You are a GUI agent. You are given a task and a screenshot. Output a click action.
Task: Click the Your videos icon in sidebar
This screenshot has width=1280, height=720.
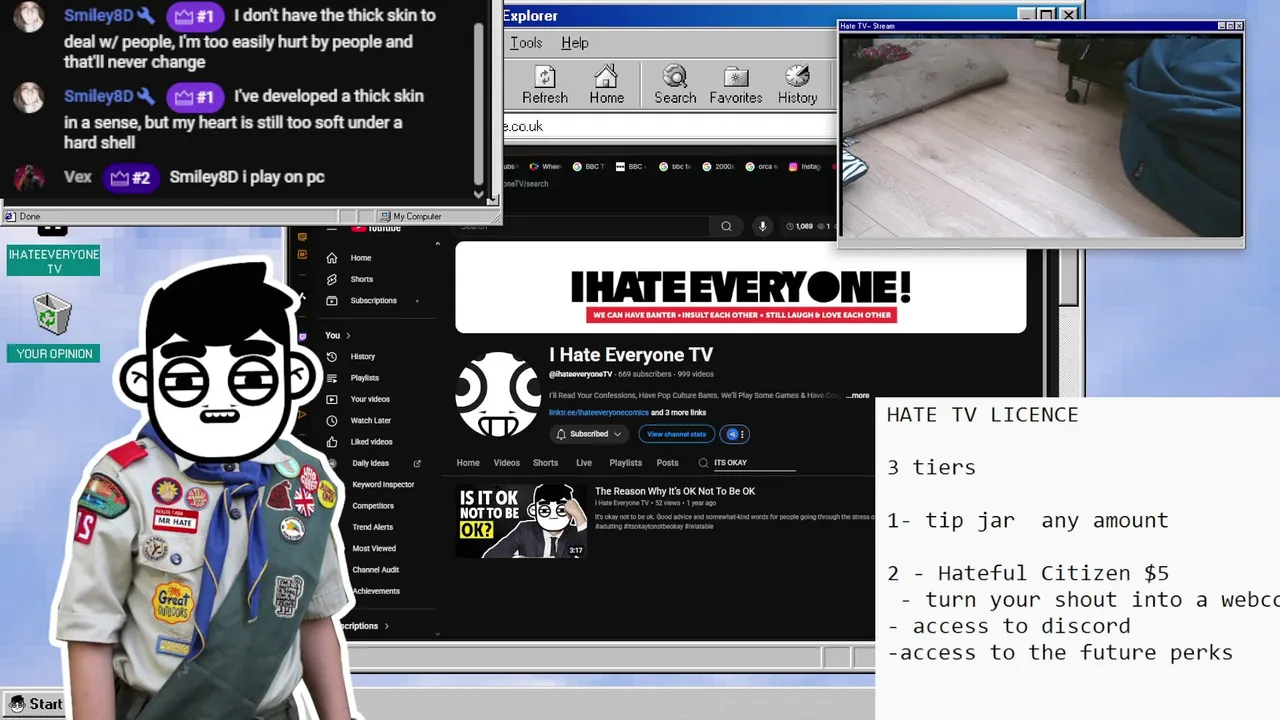click(331, 399)
